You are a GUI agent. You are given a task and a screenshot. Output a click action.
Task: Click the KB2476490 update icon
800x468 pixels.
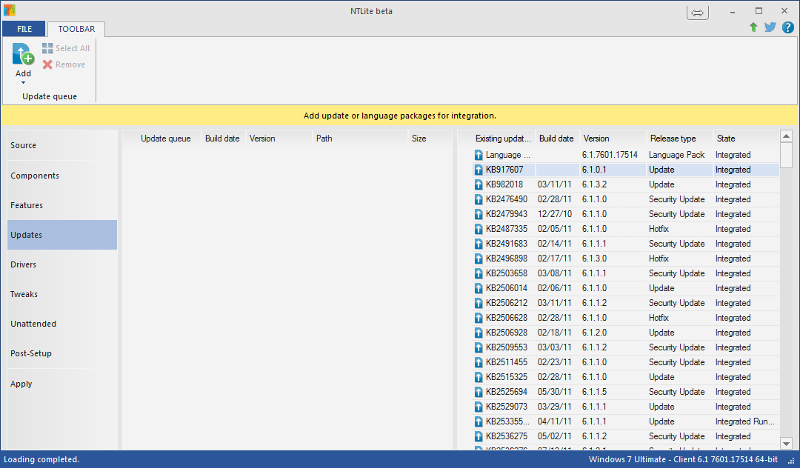479,199
